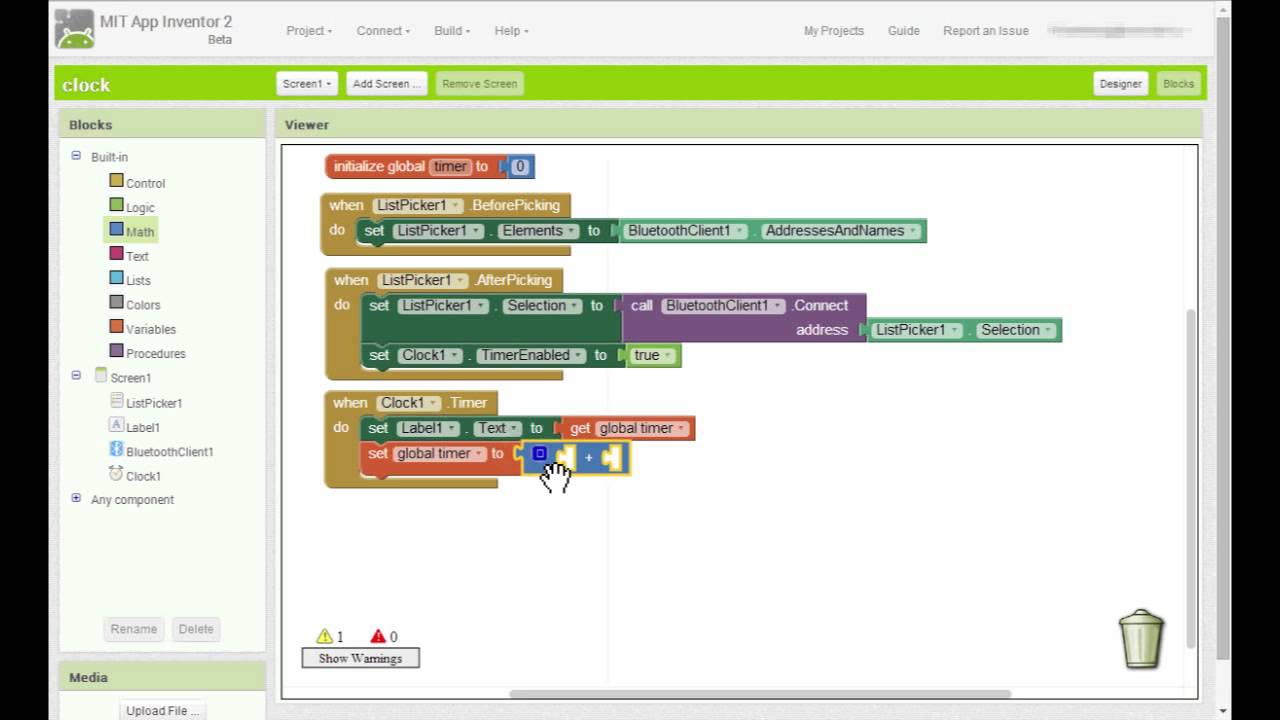Viewport: 1280px width, 720px height.
Task: Open the set global timer variable dropdown
Action: [440, 454]
